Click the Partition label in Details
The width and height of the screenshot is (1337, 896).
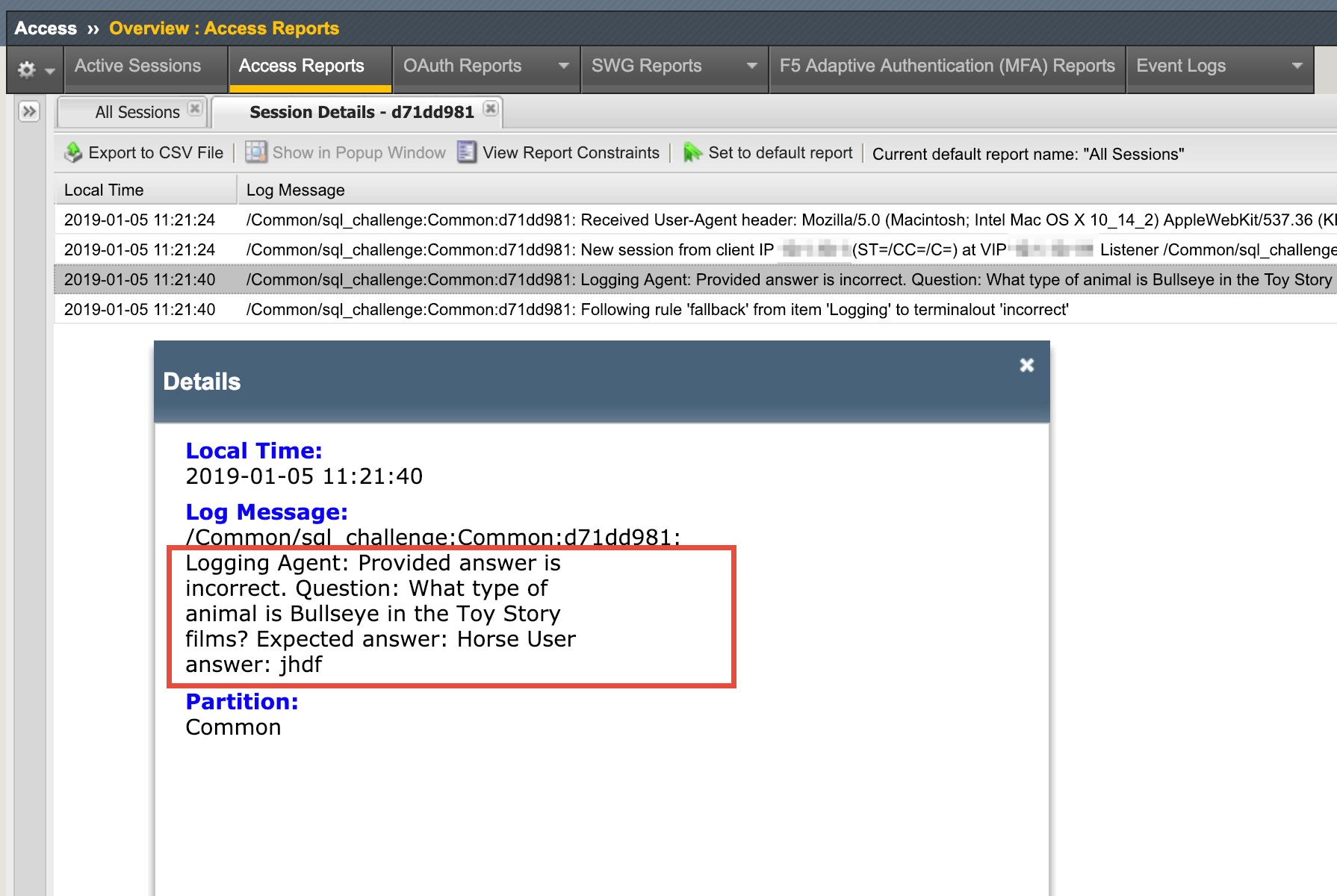click(x=242, y=702)
